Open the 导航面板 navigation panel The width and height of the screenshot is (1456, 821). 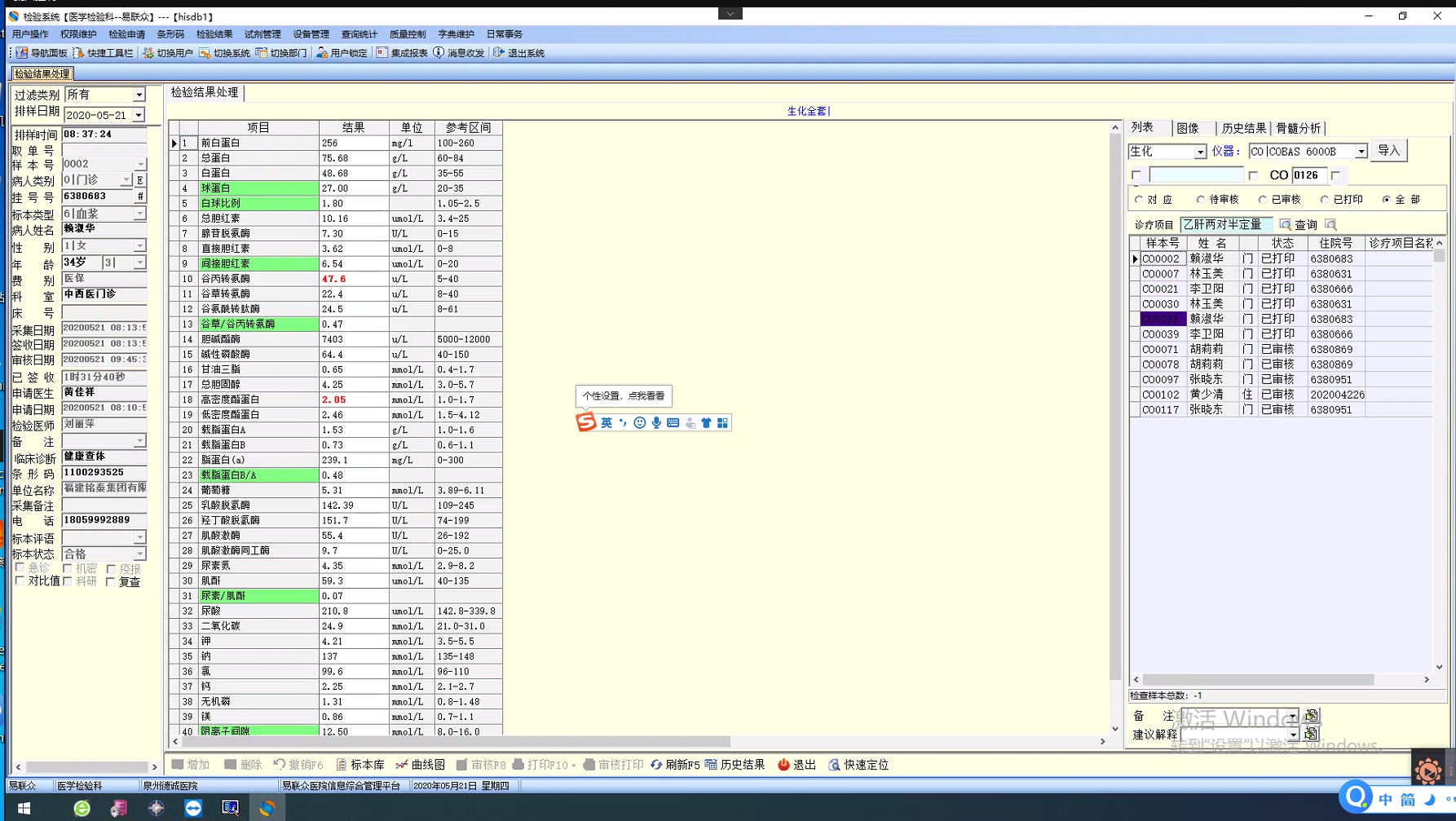41,53
